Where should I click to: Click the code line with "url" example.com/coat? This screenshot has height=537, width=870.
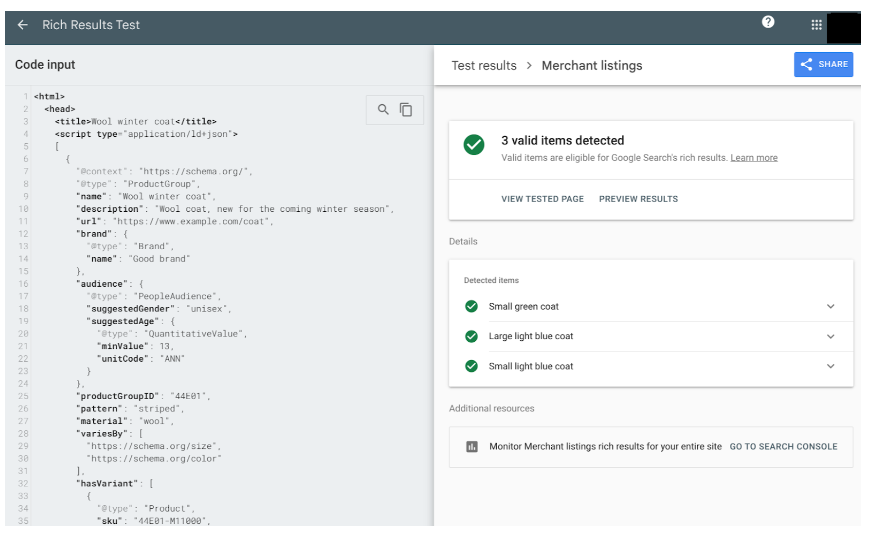175,221
